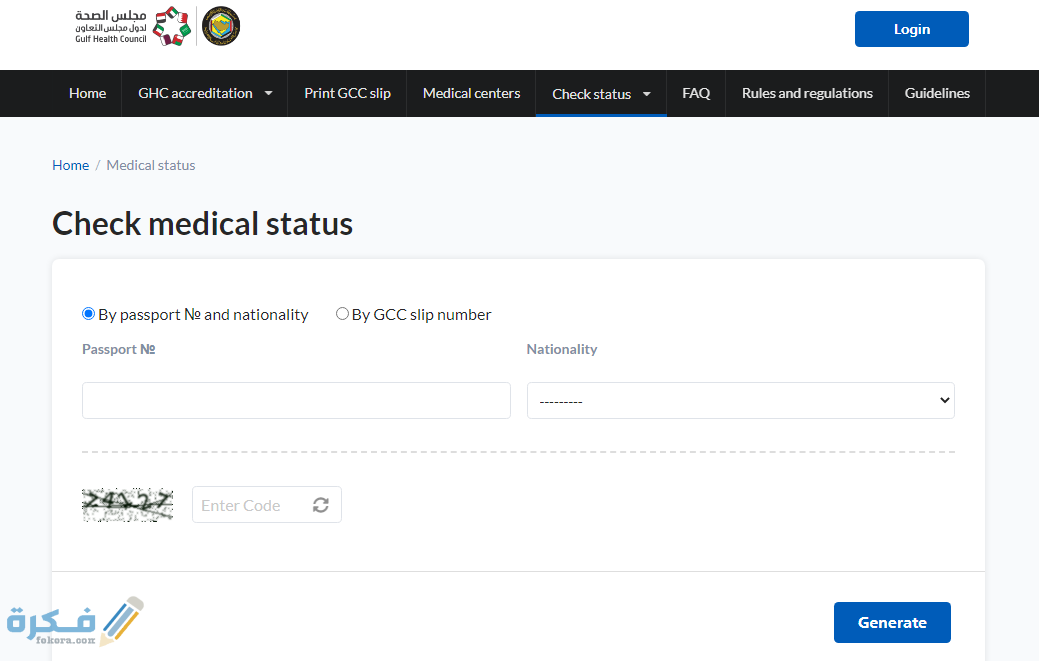Expand the Check status menu
The width and height of the screenshot is (1039, 661).
click(x=601, y=94)
